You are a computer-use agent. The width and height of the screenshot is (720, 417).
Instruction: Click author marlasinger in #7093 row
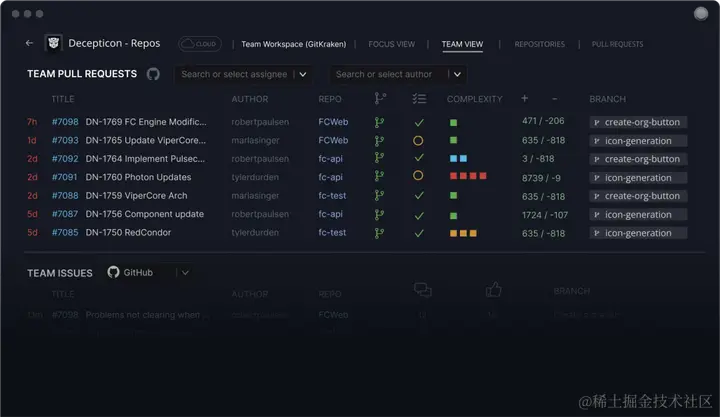pos(255,140)
